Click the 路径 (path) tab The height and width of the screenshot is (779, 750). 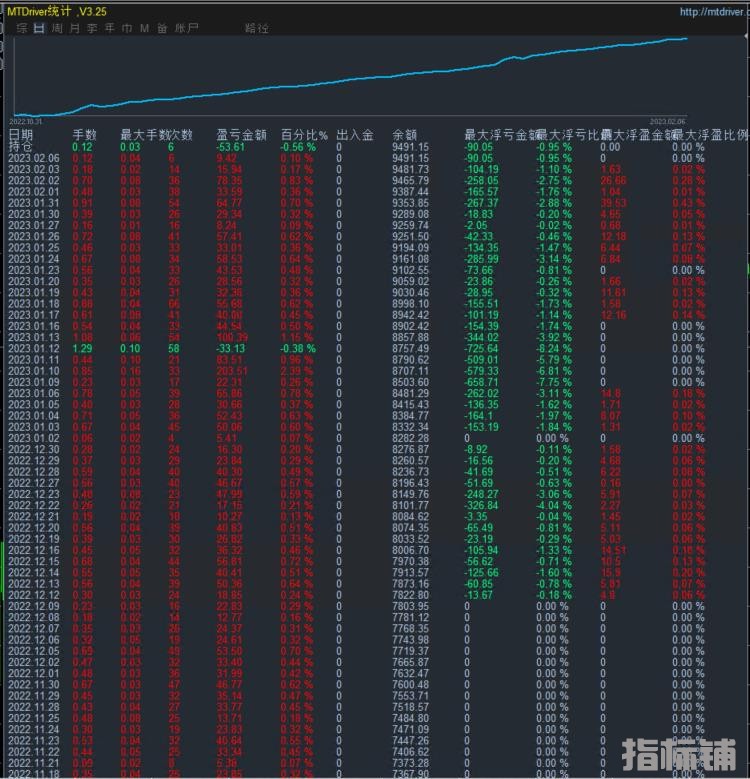coord(257,29)
